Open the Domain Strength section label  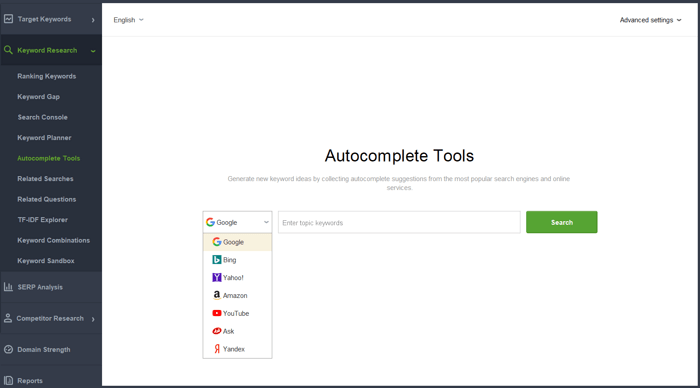click(x=44, y=350)
